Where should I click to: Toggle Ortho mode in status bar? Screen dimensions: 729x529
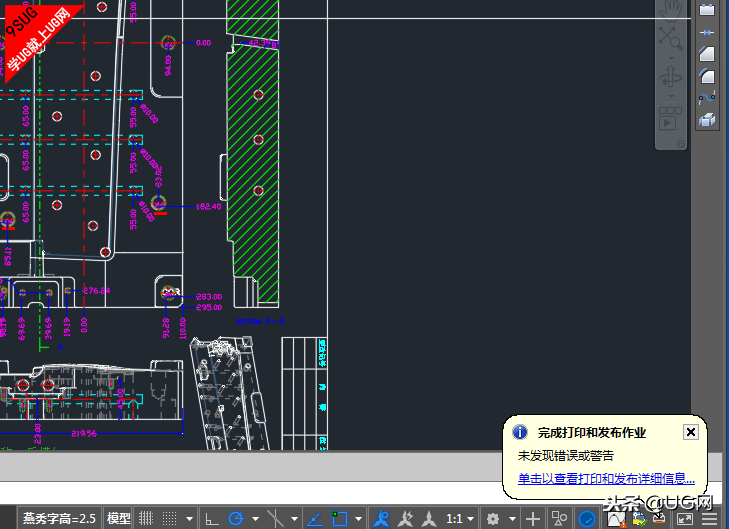tap(212, 518)
